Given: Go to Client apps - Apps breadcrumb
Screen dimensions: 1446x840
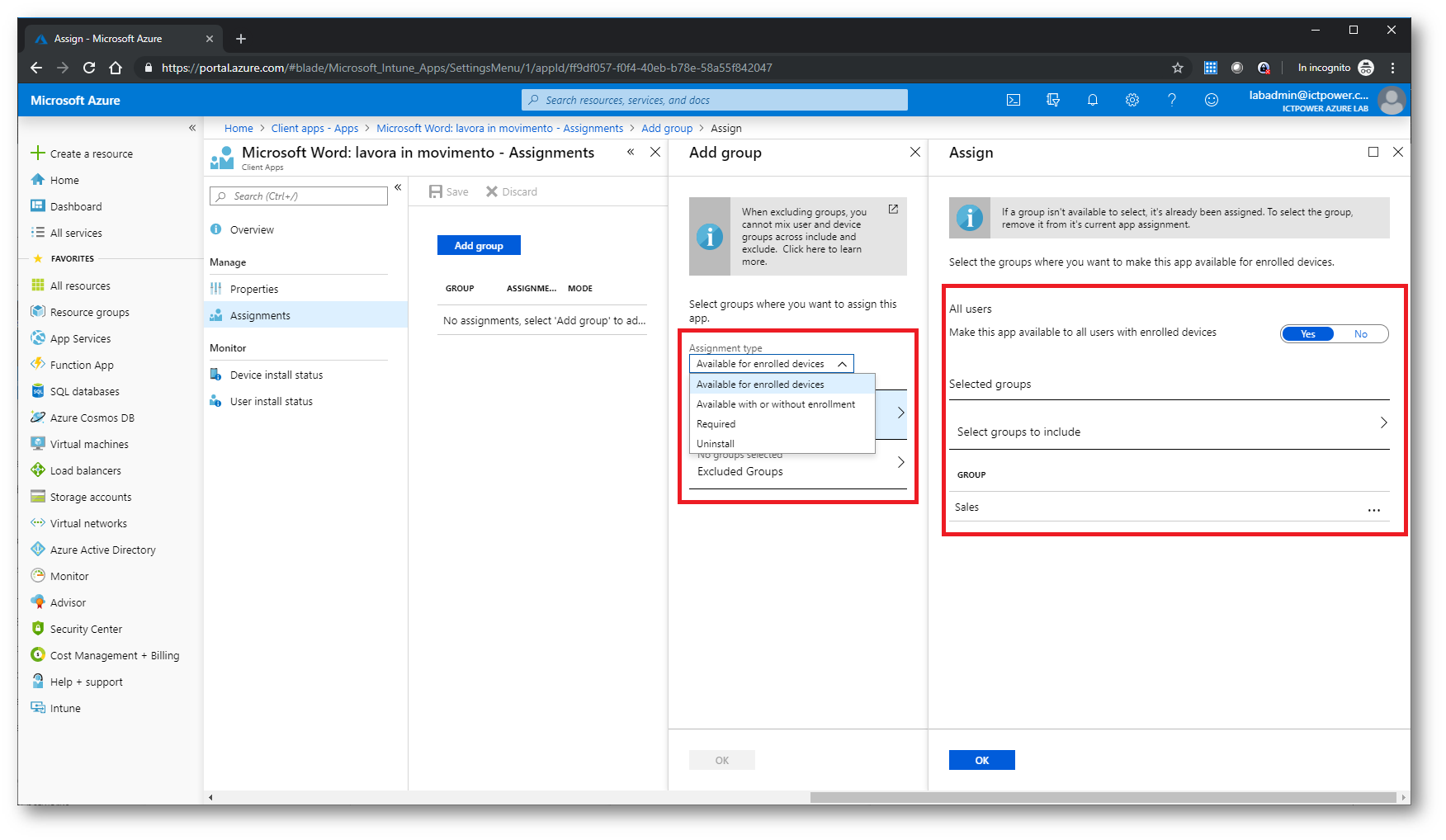Looking at the screenshot, I should point(314,128).
